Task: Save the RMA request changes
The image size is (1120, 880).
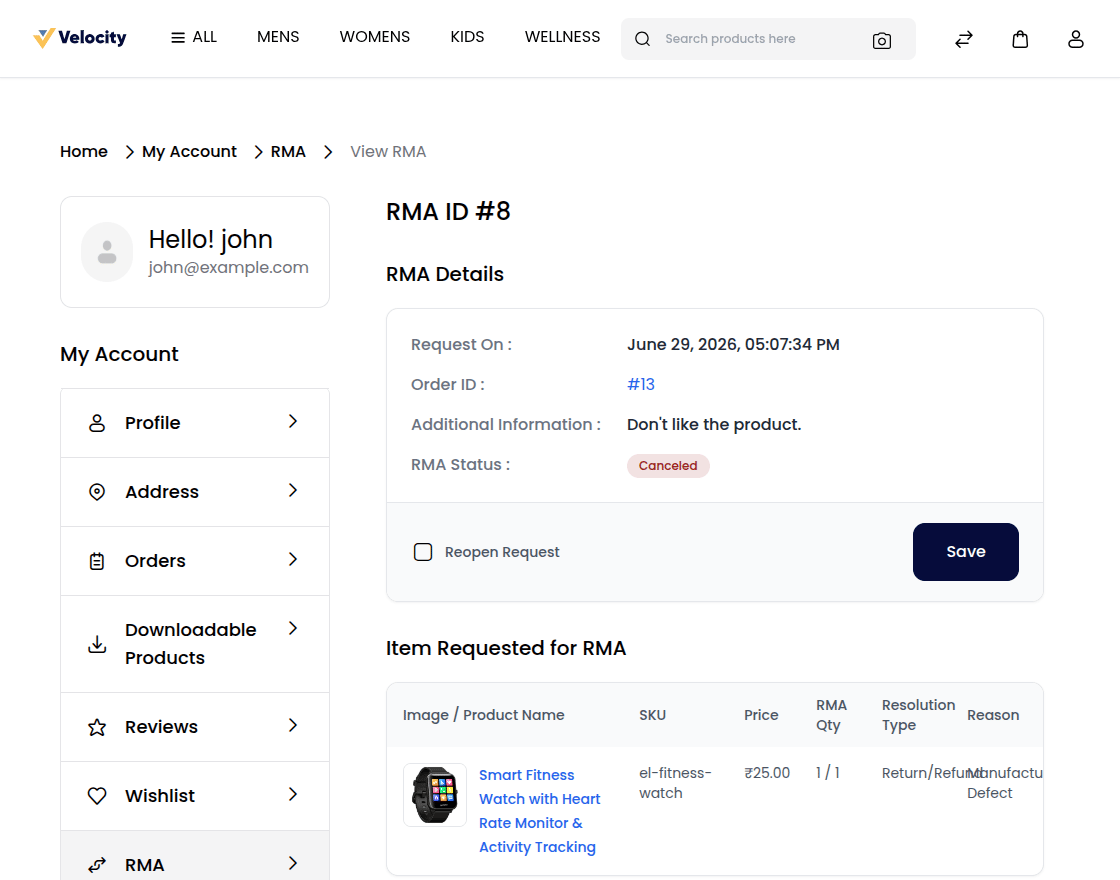Action: click(966, 552)
